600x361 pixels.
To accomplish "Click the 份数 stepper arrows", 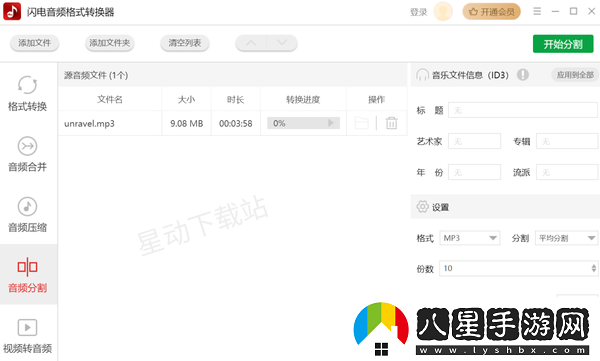I will [593, 268].
